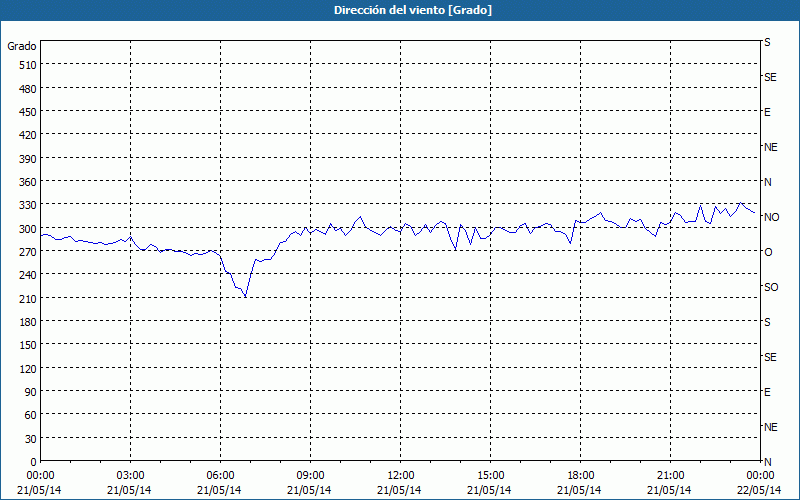Select the 120 degree axis label
800x500 pixels.
click(29, 369)
